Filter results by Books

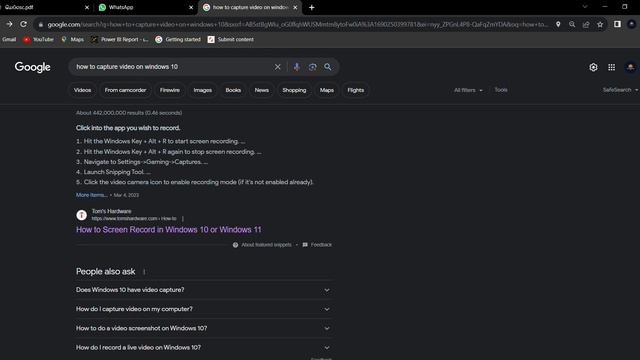pyautogui.click(x=233, y=90)
